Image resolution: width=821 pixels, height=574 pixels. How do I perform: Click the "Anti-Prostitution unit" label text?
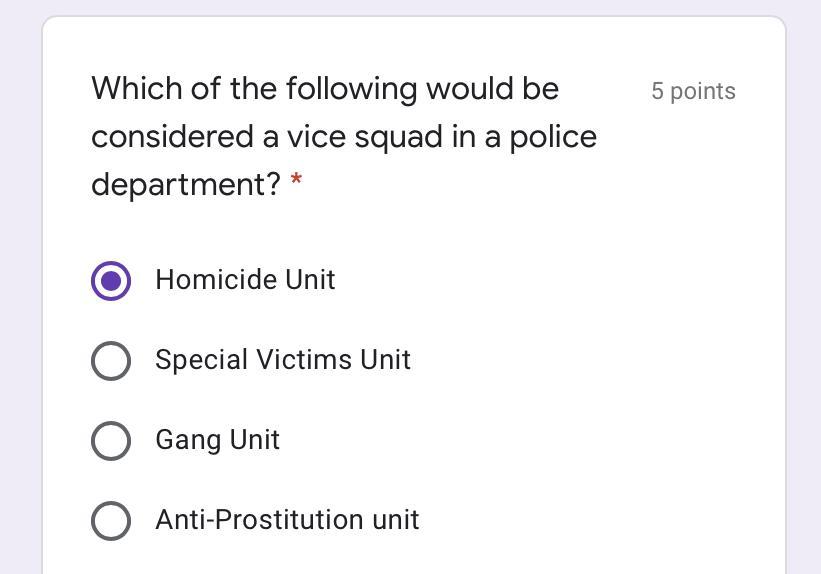pos(287,520)
